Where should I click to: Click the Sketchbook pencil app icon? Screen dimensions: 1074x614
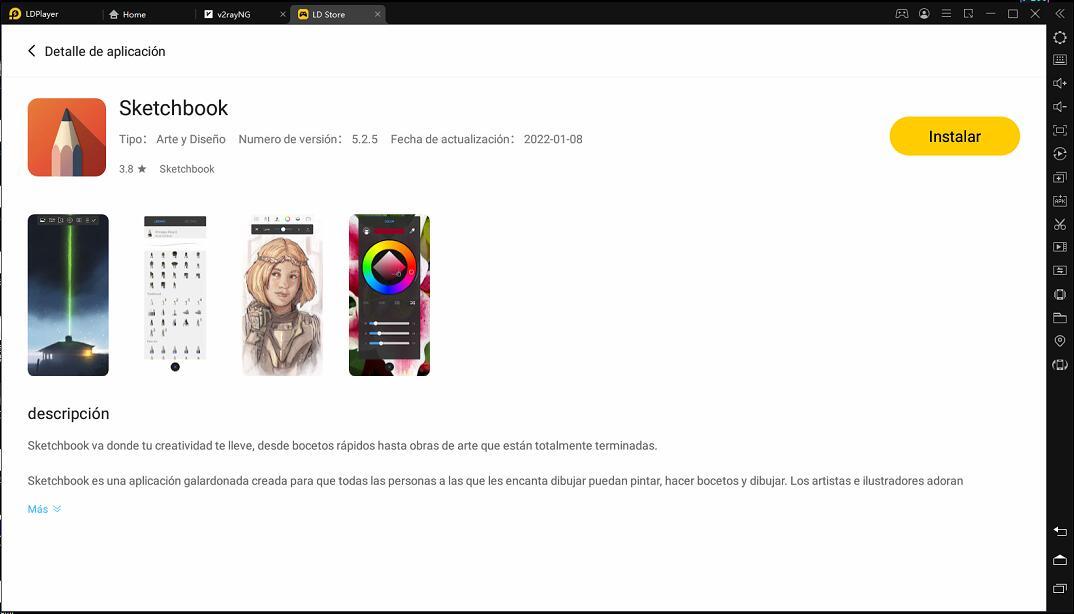66,137
